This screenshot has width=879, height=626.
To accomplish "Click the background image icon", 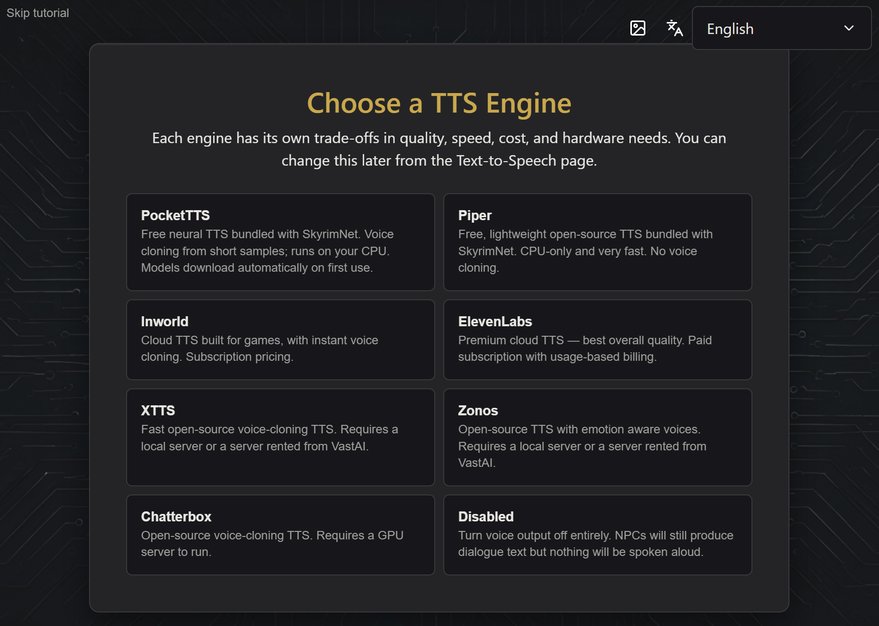I will point(637,28).
